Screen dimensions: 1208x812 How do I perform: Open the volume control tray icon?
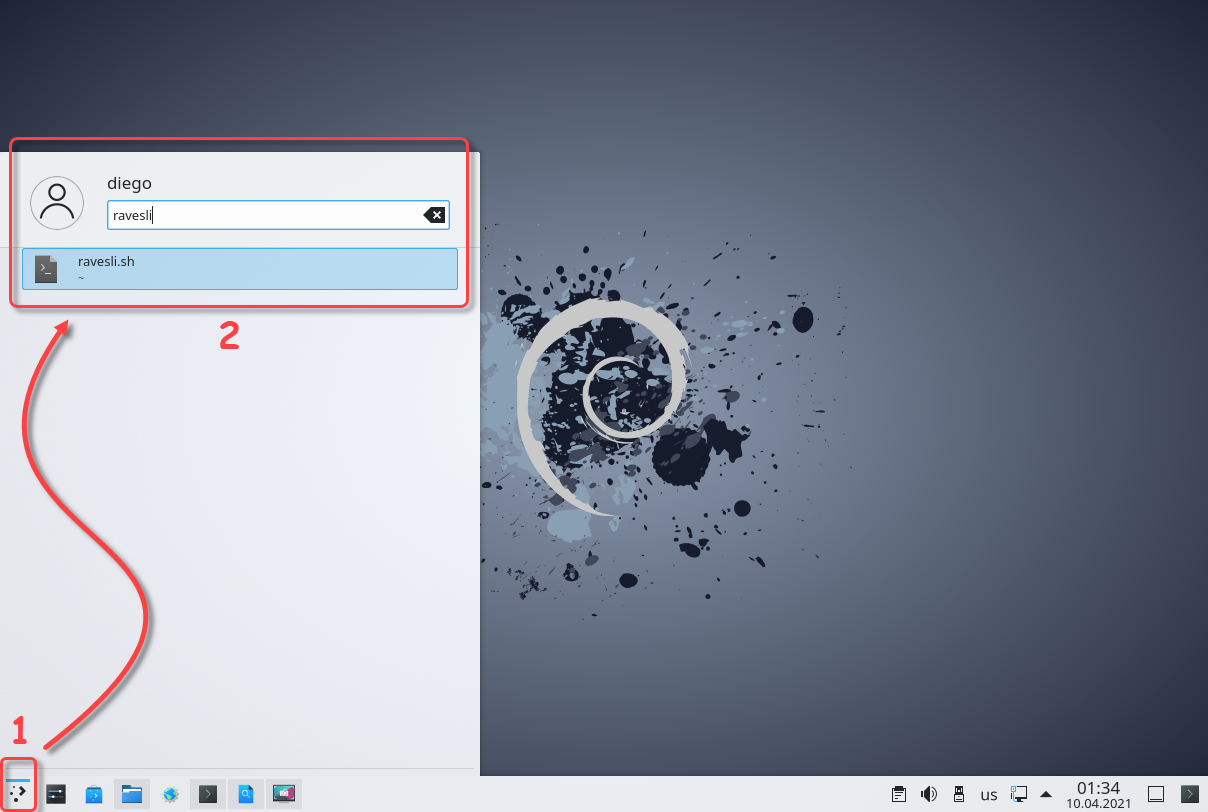click(929, 795)
